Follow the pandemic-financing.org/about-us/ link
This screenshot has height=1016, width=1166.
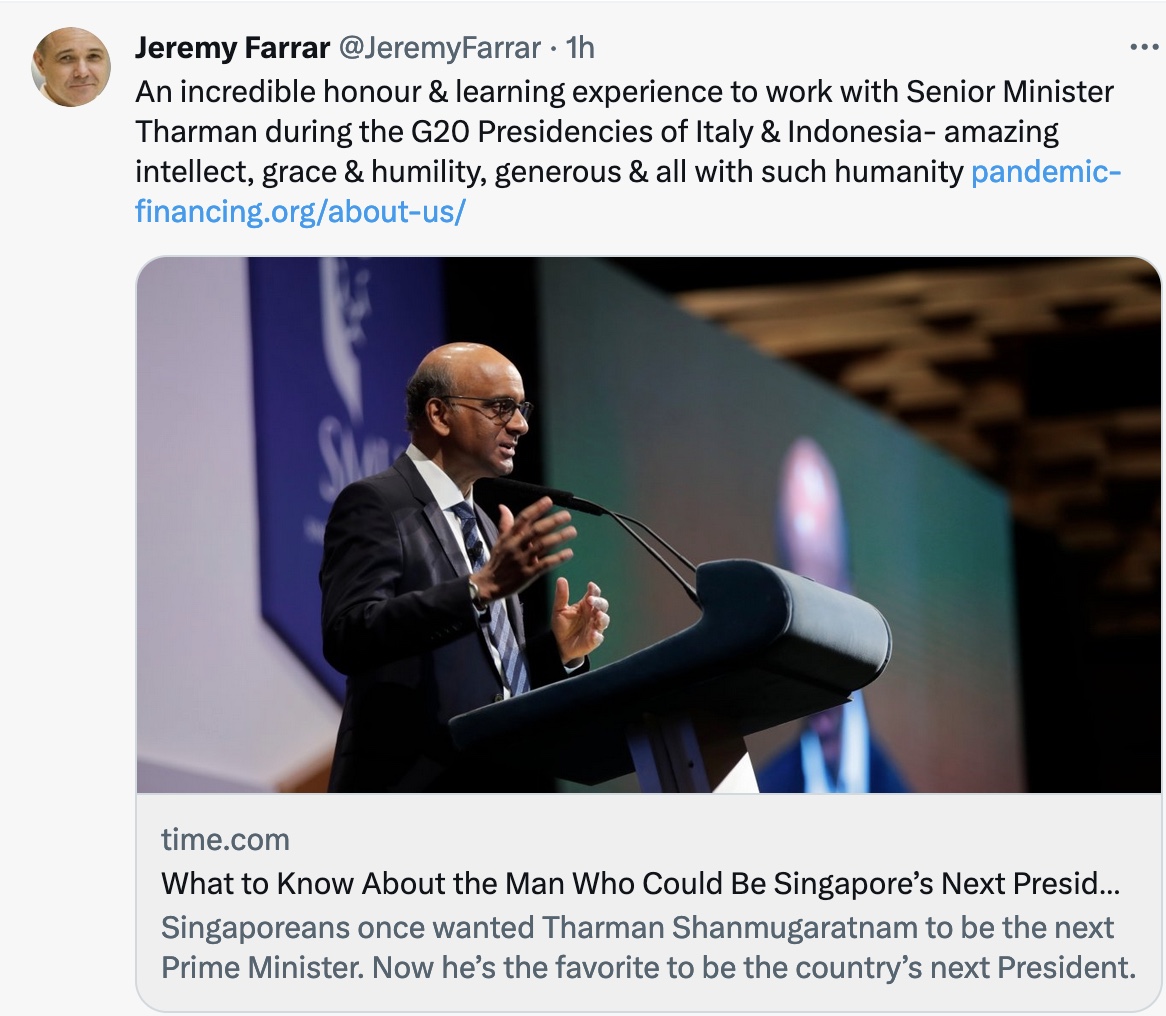[1046, 172]
